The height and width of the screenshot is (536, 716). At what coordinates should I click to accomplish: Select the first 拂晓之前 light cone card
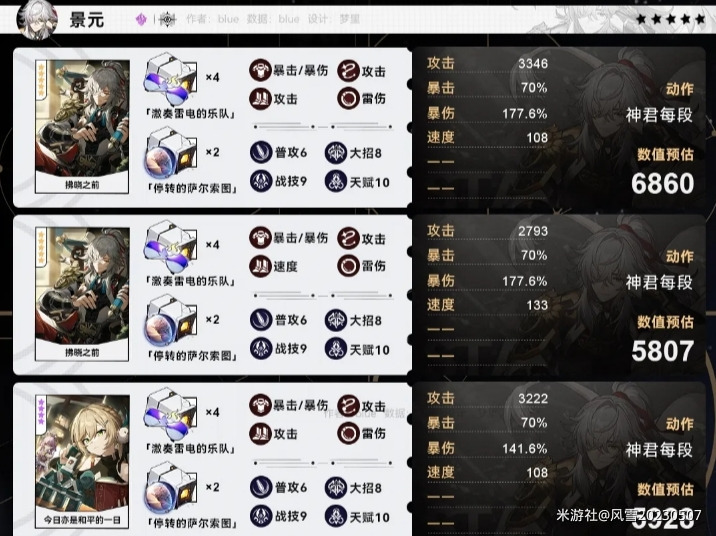(x=82, y=127)
